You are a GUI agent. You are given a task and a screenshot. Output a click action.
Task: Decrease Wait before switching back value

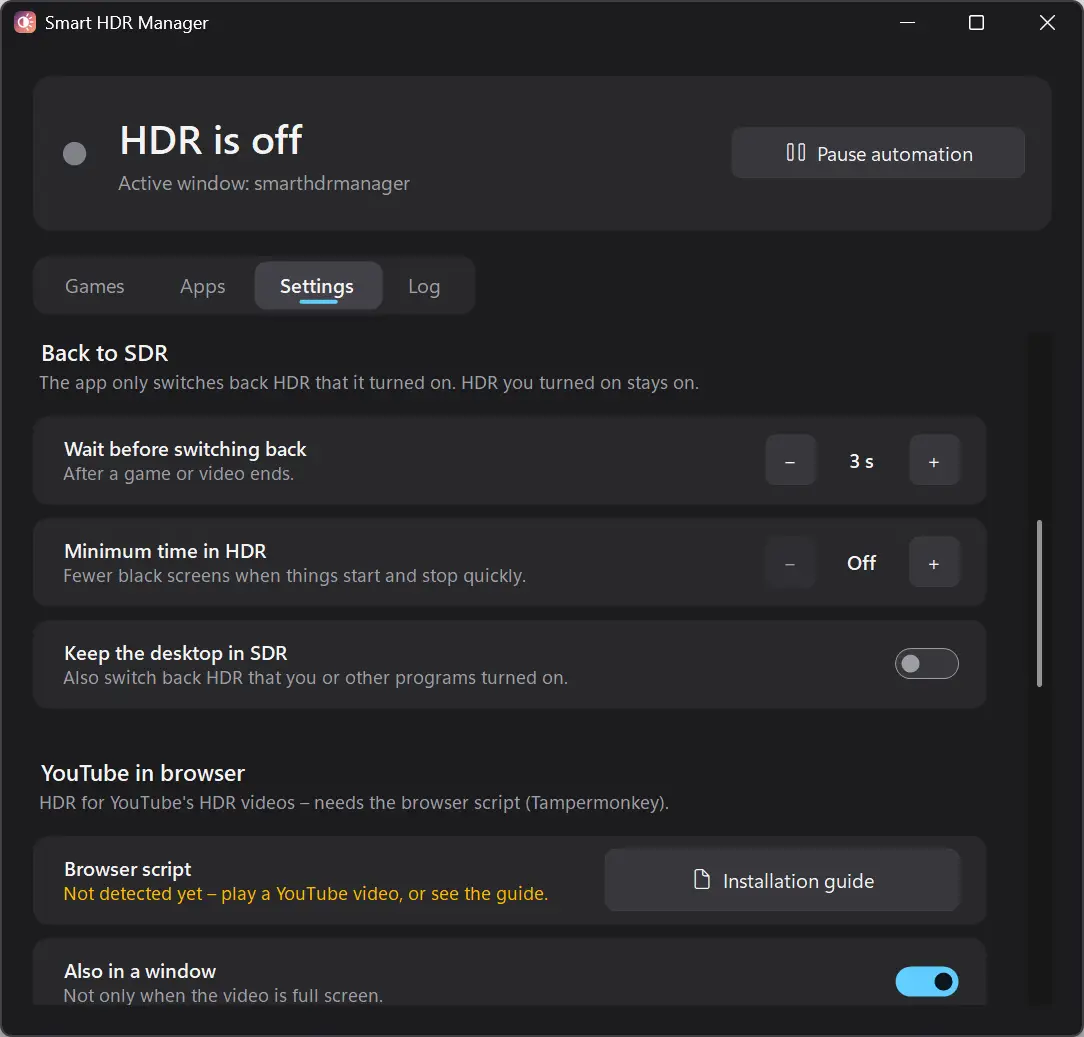tap(790, 461)
